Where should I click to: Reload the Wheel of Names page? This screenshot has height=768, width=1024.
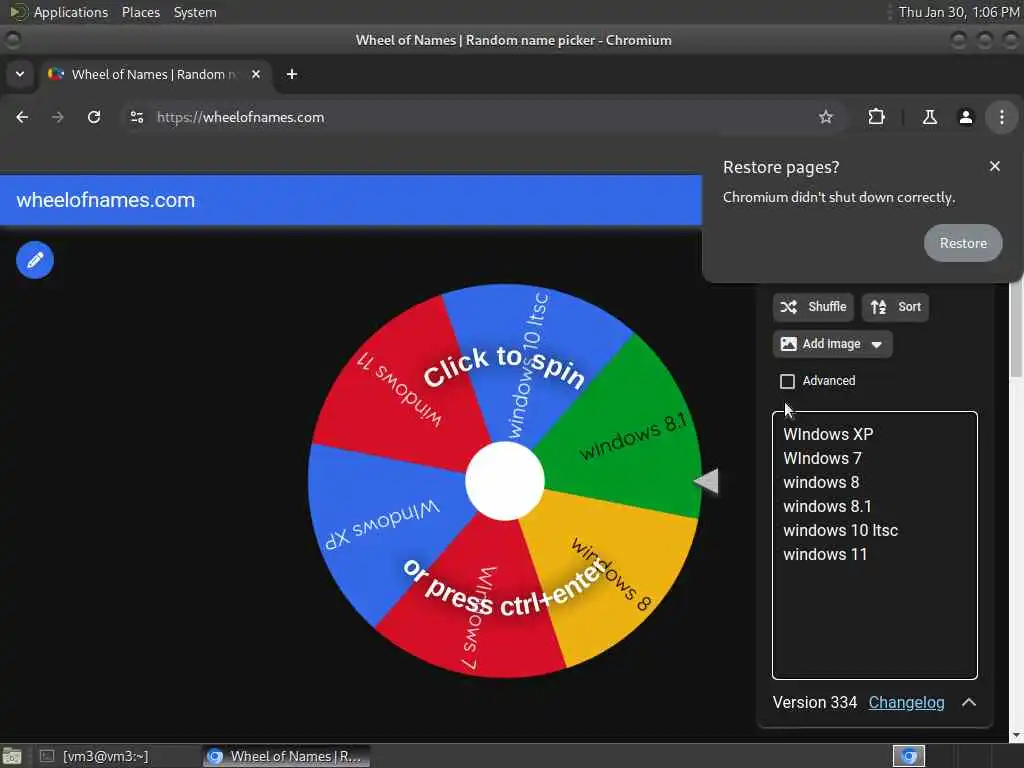coord(94,117)
